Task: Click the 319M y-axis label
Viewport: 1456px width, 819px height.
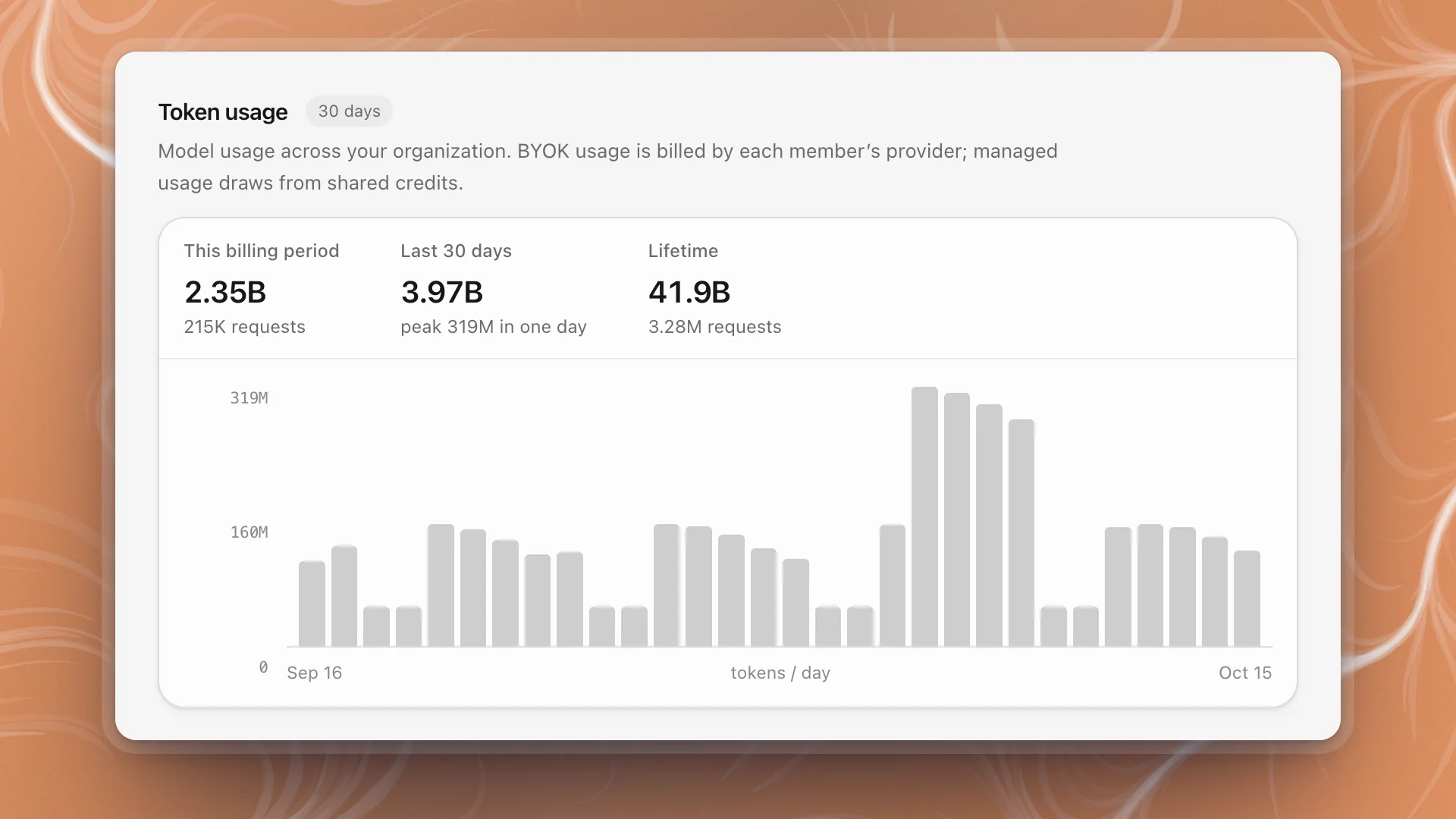Action: click(x=249, y=398)
